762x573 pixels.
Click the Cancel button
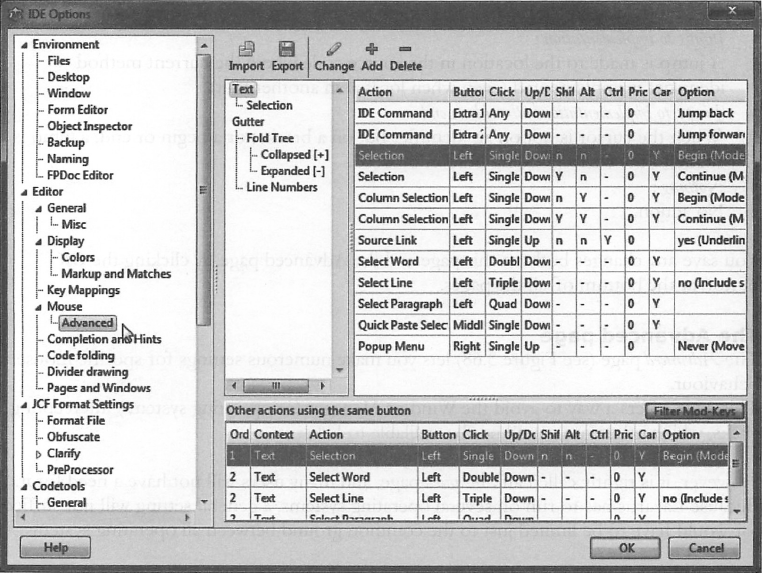pos(706,548)
